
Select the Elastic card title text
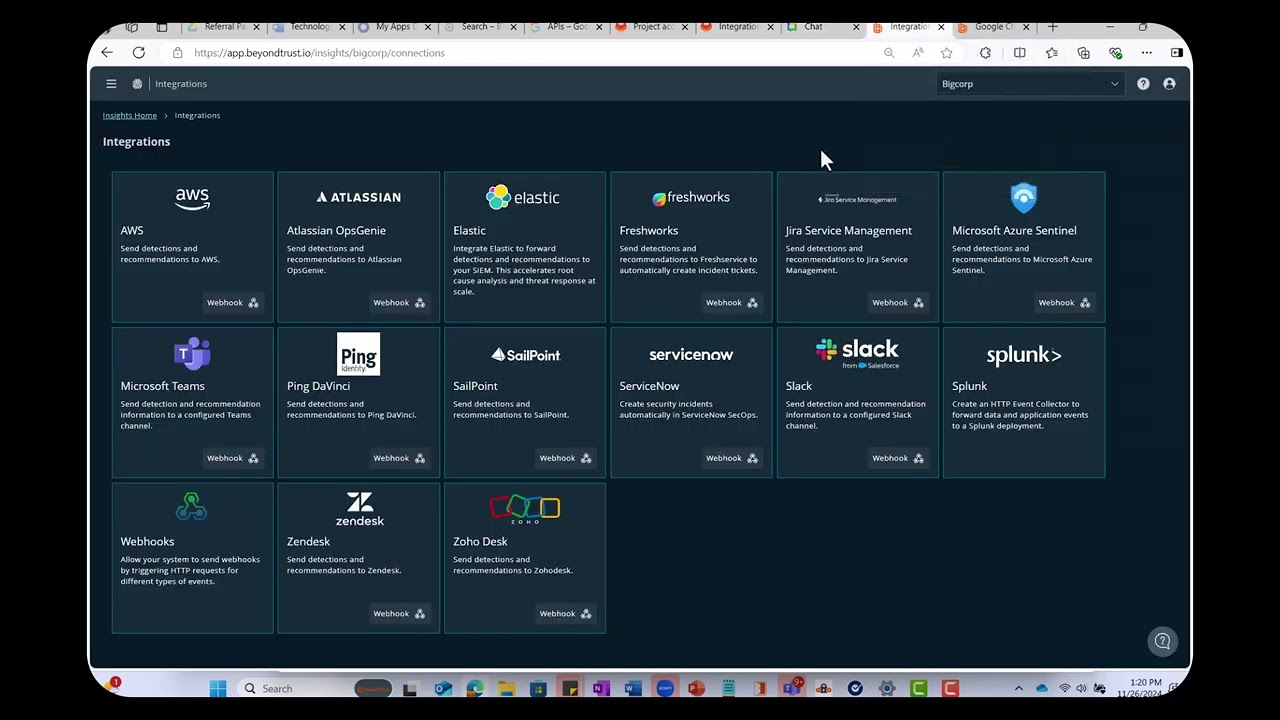click(x=469, y=230)
